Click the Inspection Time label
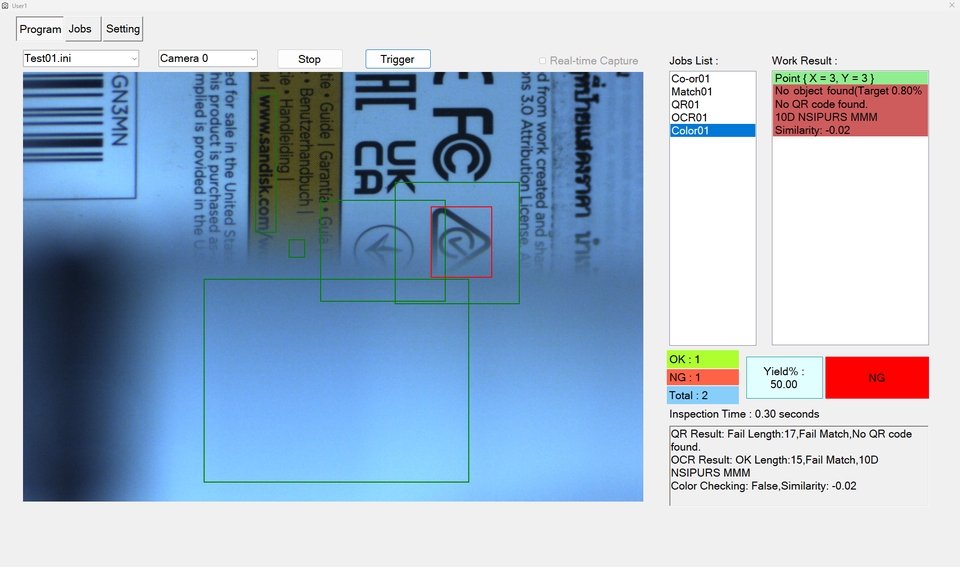960x567 pixels. pos(744,414)
